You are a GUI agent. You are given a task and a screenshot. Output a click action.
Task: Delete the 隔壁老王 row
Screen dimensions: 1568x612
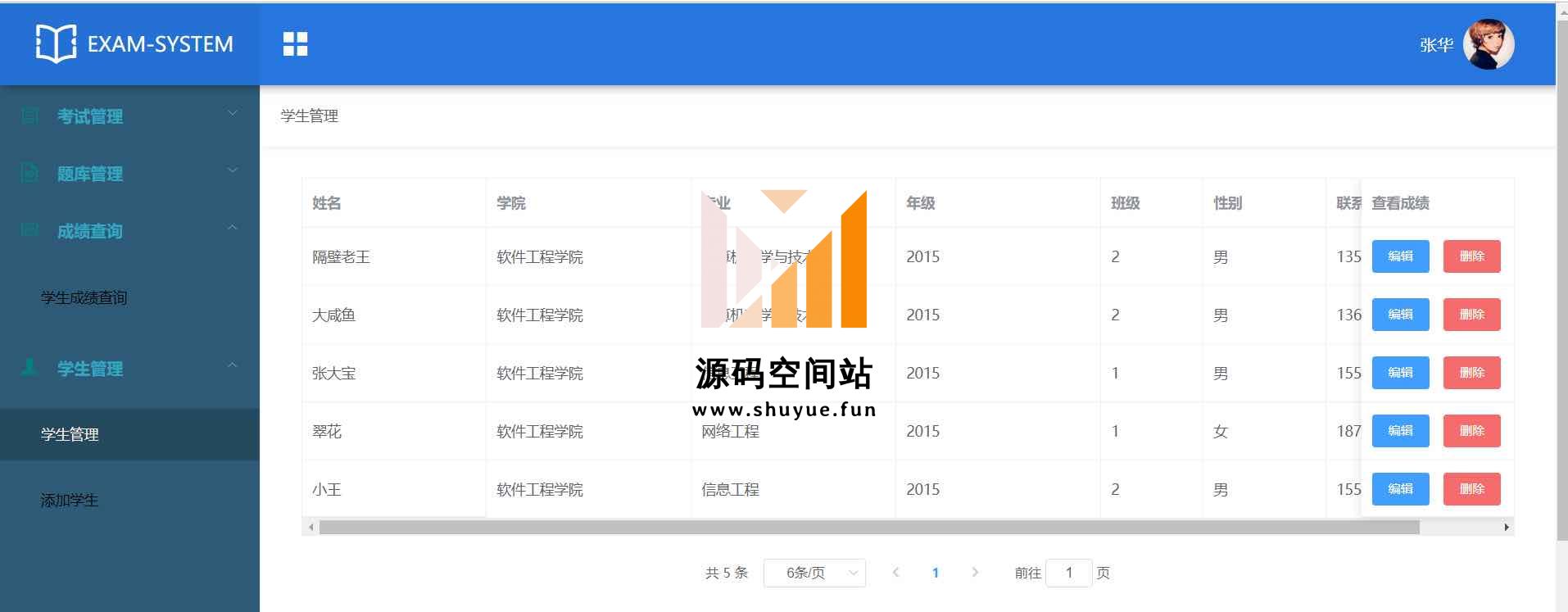tap(1471, 256)
